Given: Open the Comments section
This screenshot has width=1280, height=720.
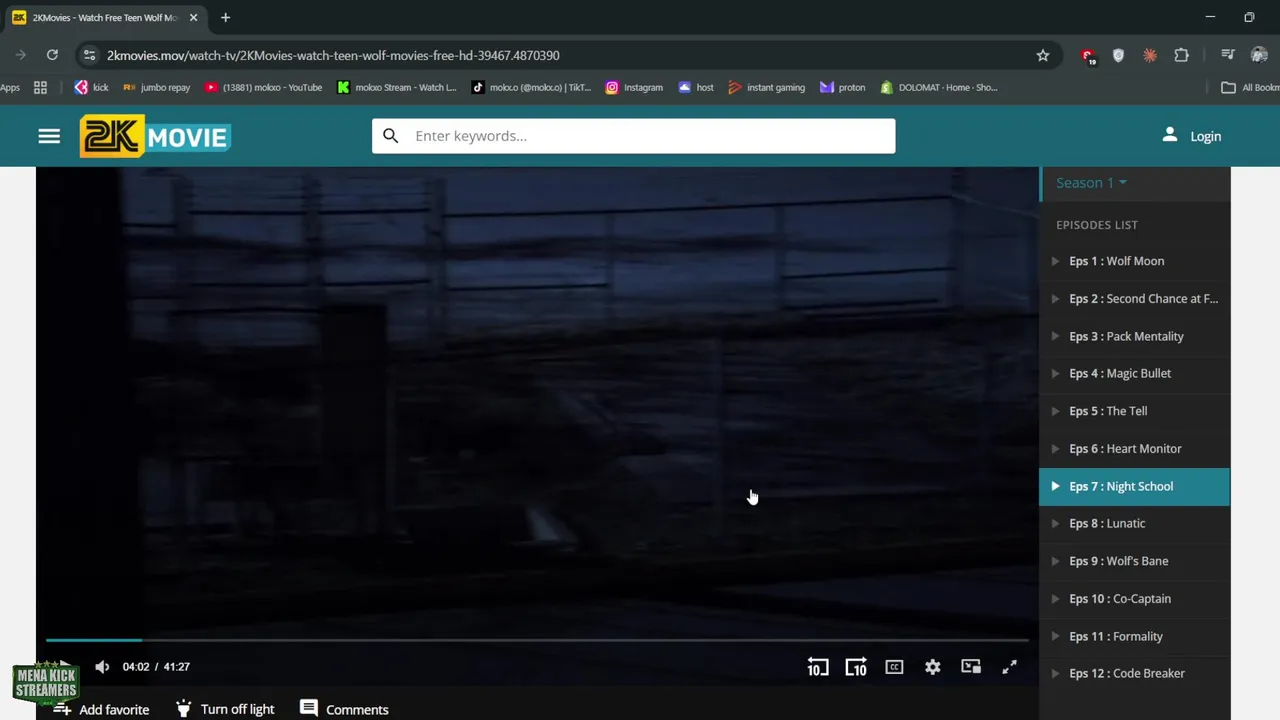Looking at the screenshot, I should coord(345,709).
